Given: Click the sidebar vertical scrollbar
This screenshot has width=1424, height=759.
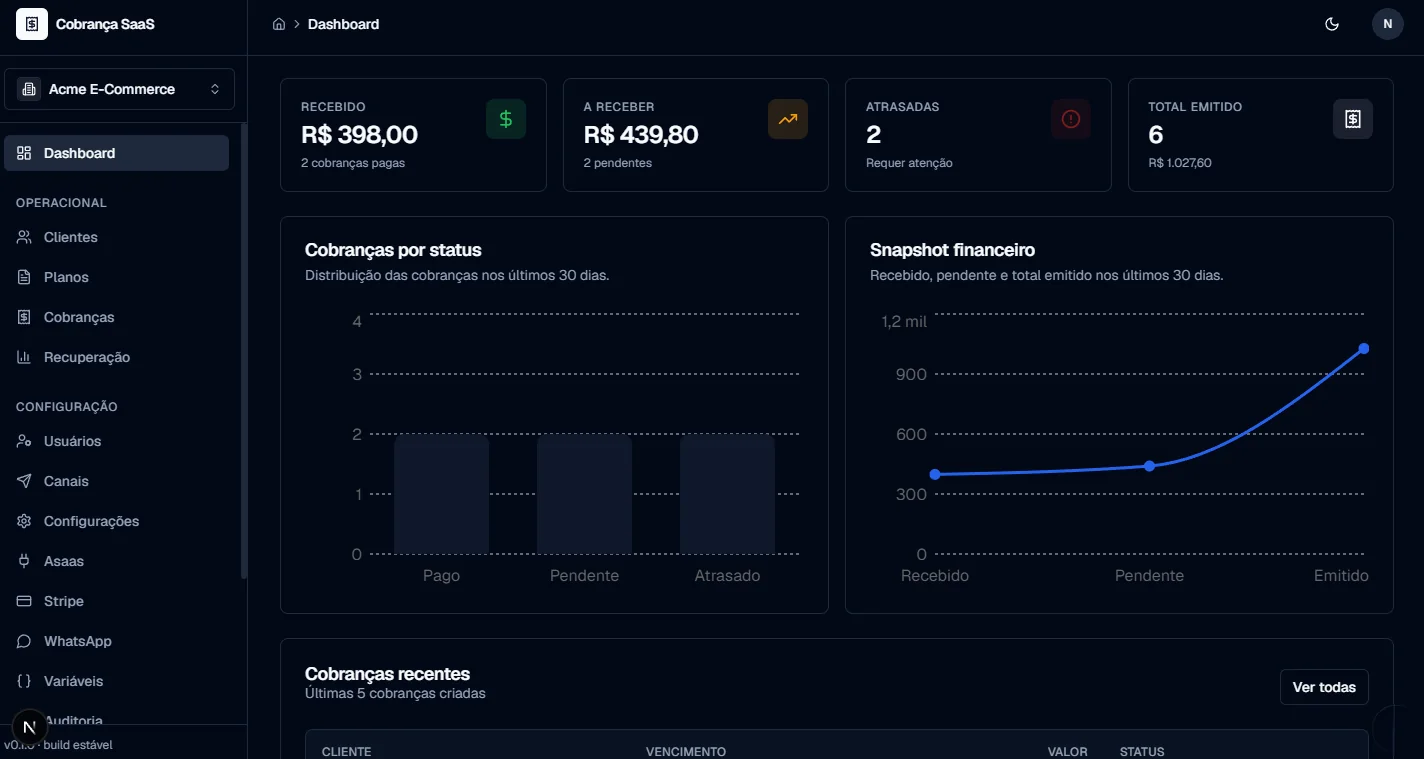Looking at the screenshot, I should click(x=244, y=351).
